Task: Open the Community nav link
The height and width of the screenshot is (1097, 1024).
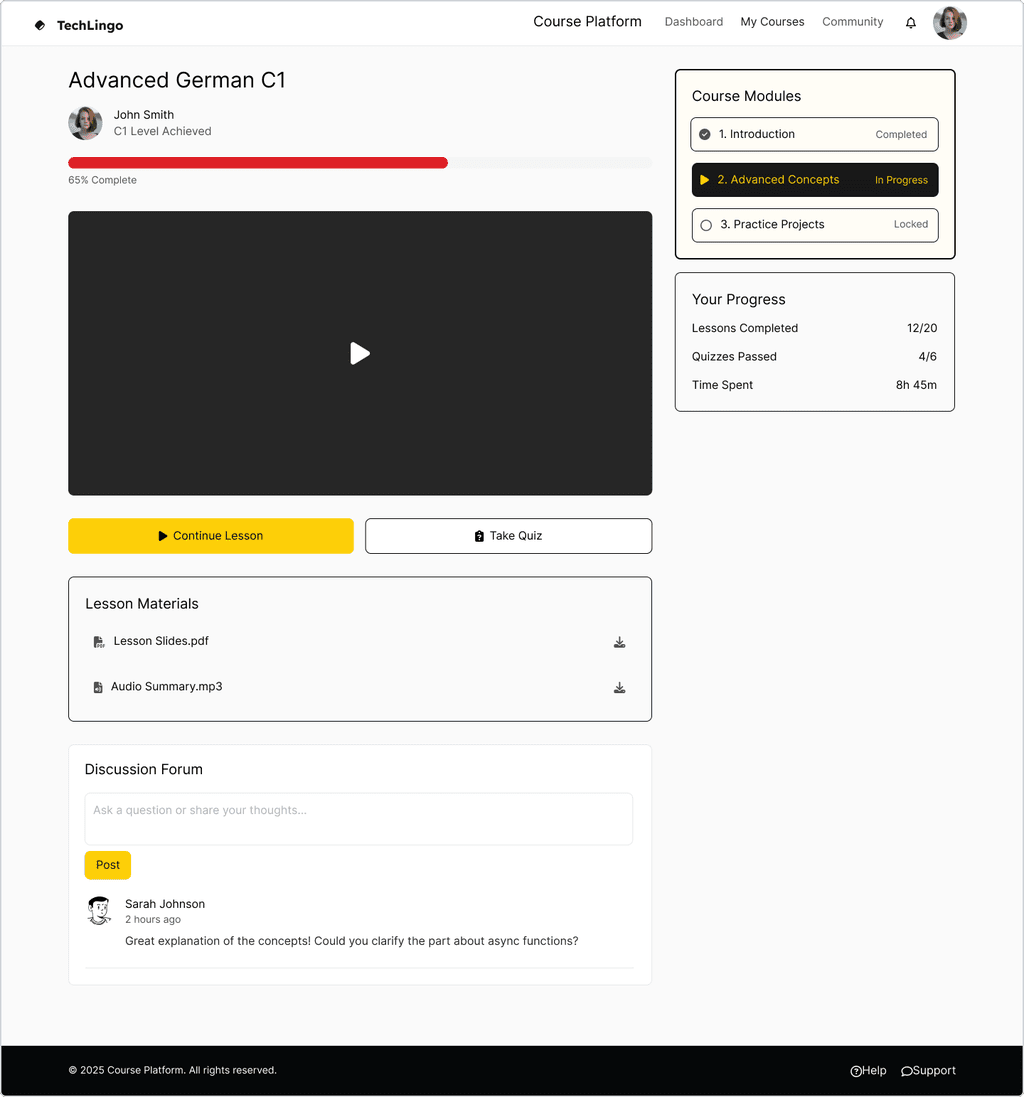Action: tap(853, 22)
